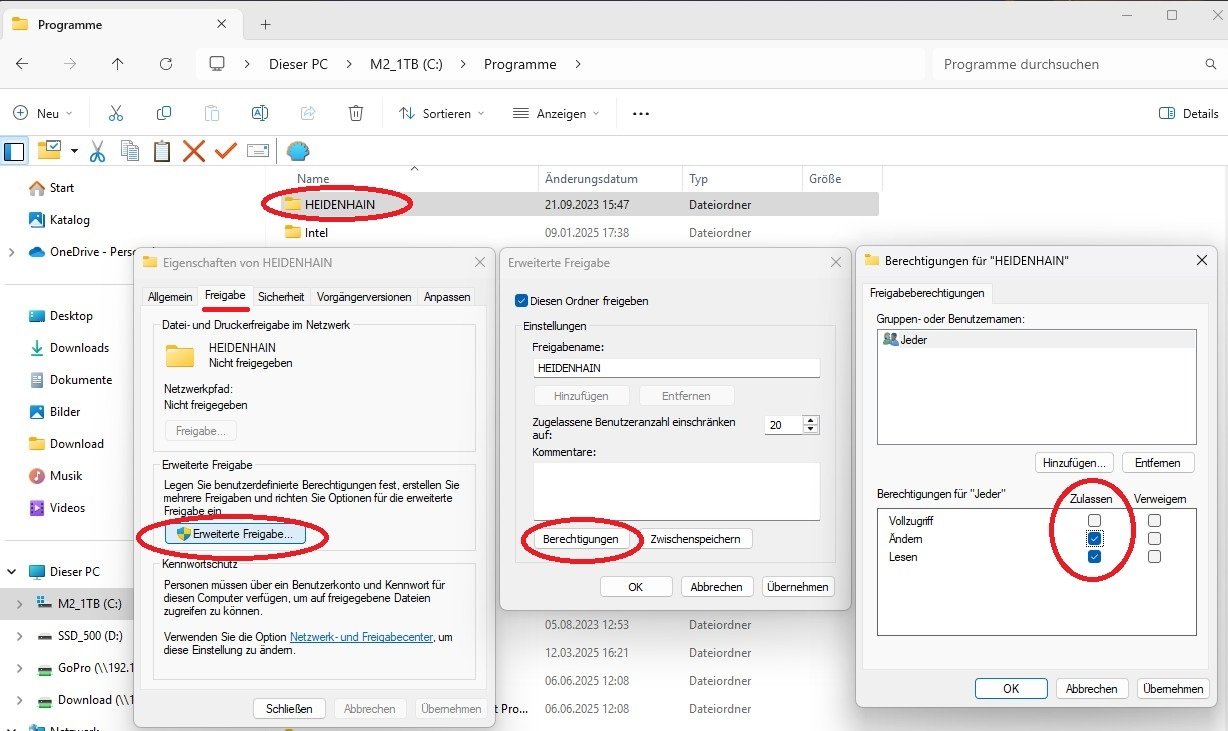Go back with the left arrow
Image resolution: width=1228 pixels, height=731 pixels.
click(22, 64)
